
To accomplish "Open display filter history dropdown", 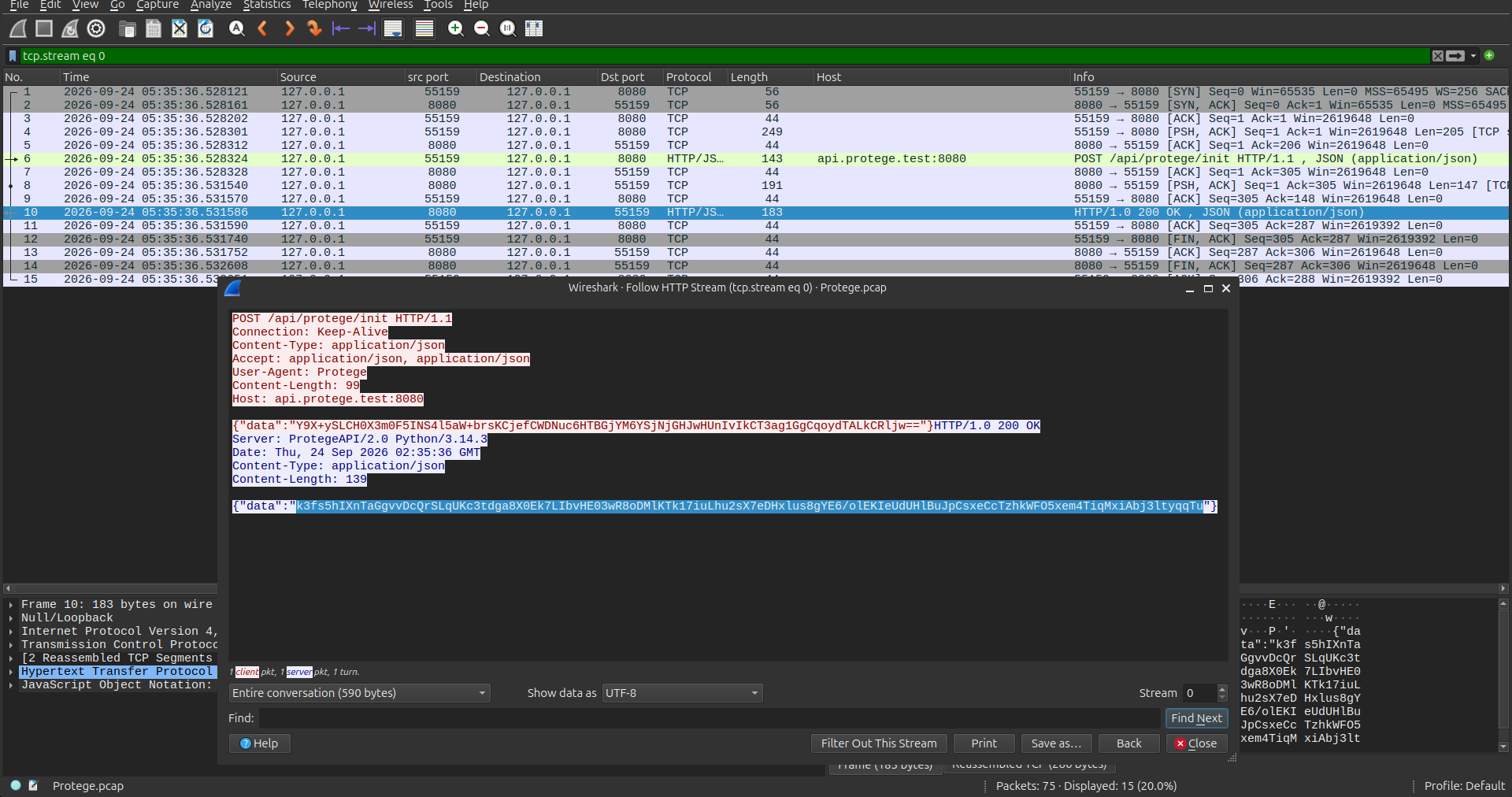I will point(1473,56).
